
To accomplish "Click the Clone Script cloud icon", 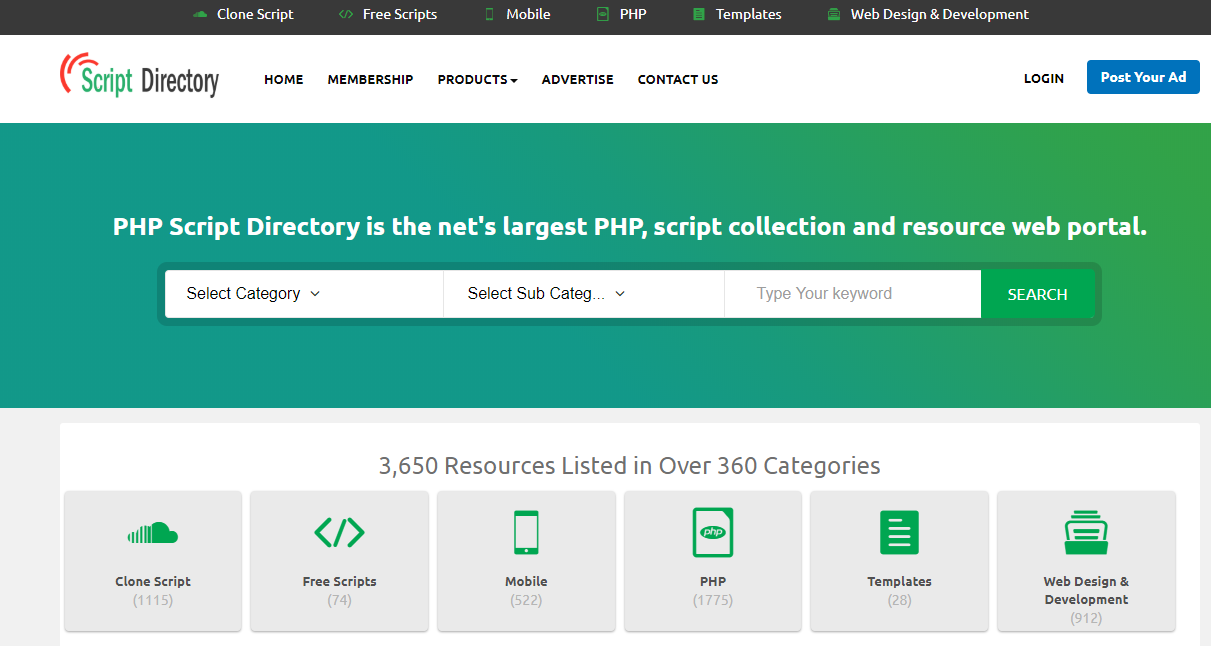I will pyautogui.click(x=152, y=533).
